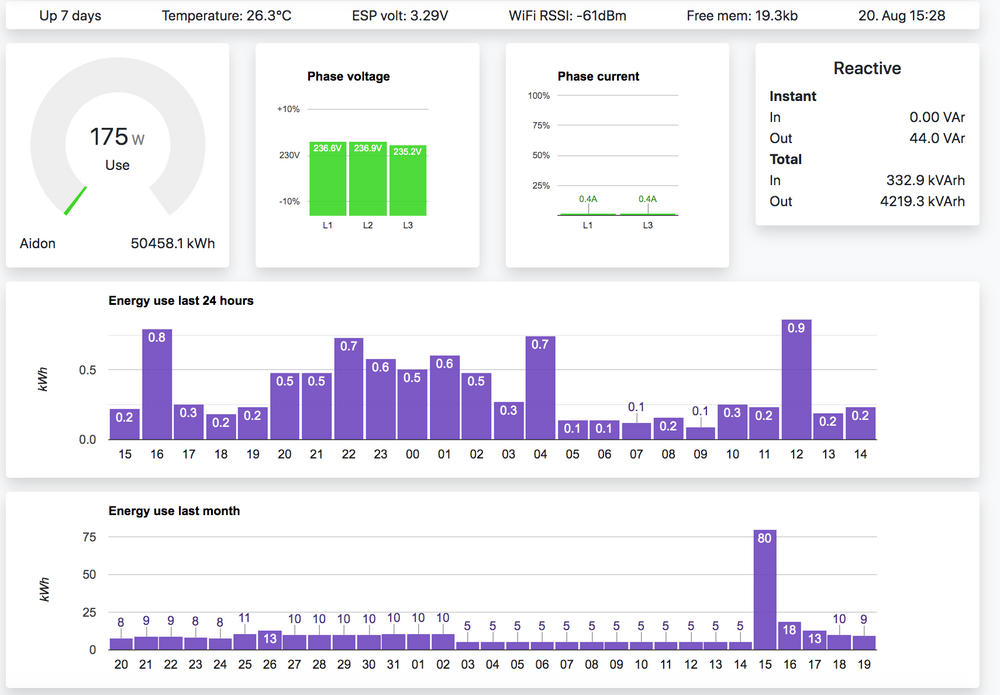Click the hour 12 bar showing 0.9 kWh
The height and width of the screenshot is (695, 1000).
click(796, 380)
